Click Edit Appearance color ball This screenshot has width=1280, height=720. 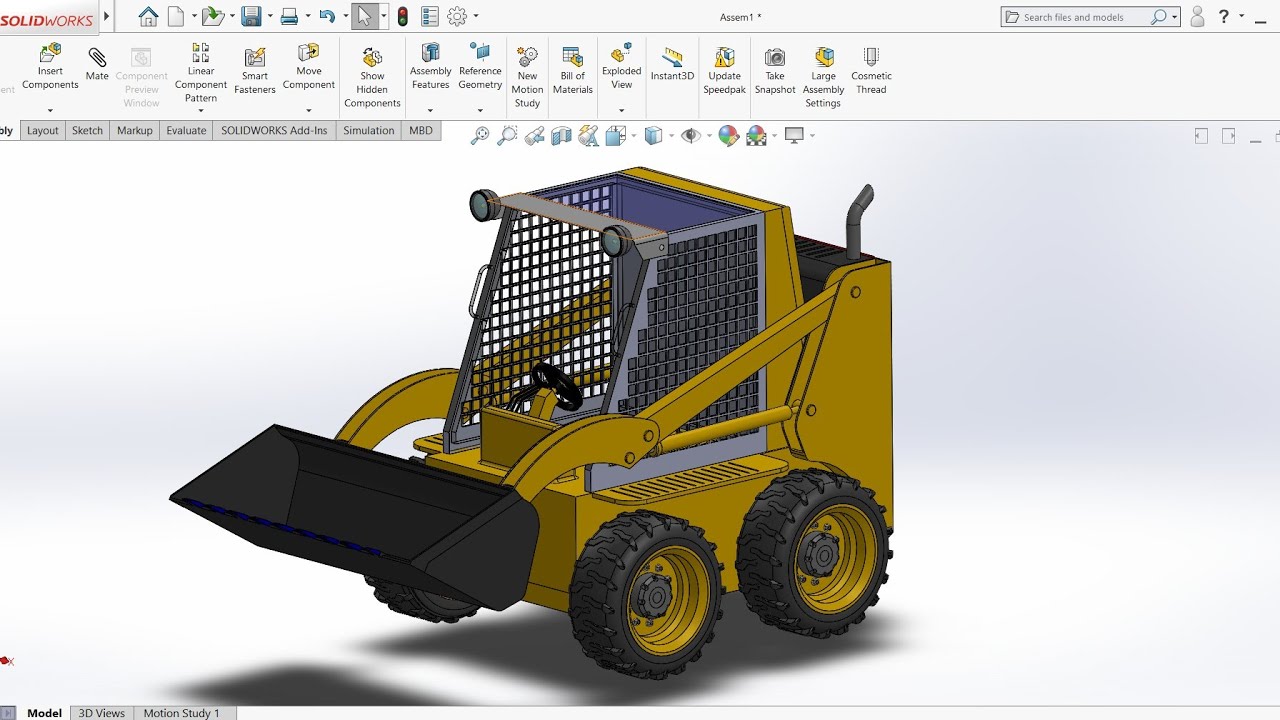(728, 136)
